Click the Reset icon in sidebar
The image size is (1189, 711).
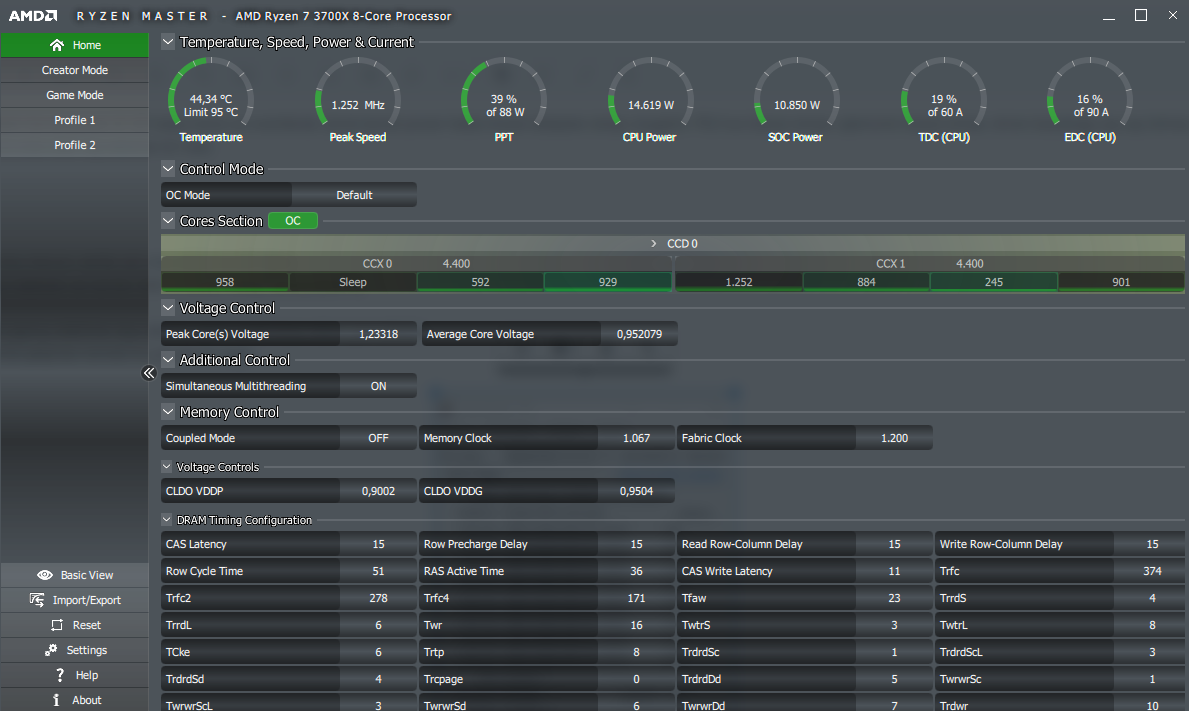click(x=57, y=625)
